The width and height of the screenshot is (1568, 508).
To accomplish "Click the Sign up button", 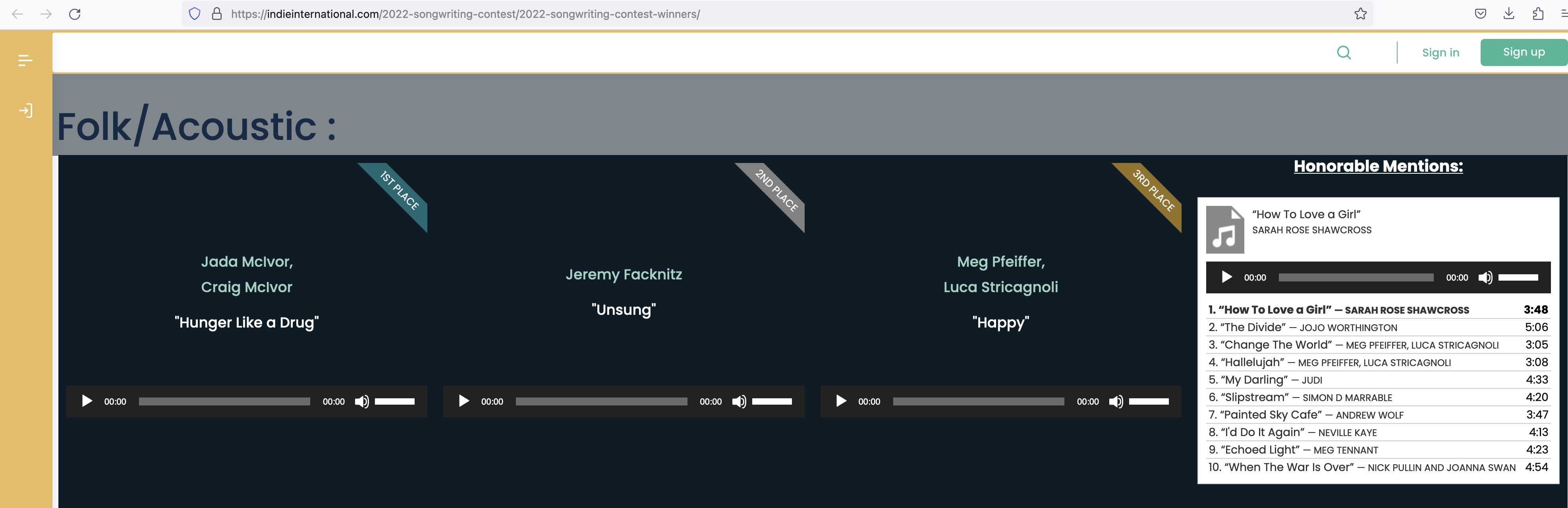I will coord(1523,52).
